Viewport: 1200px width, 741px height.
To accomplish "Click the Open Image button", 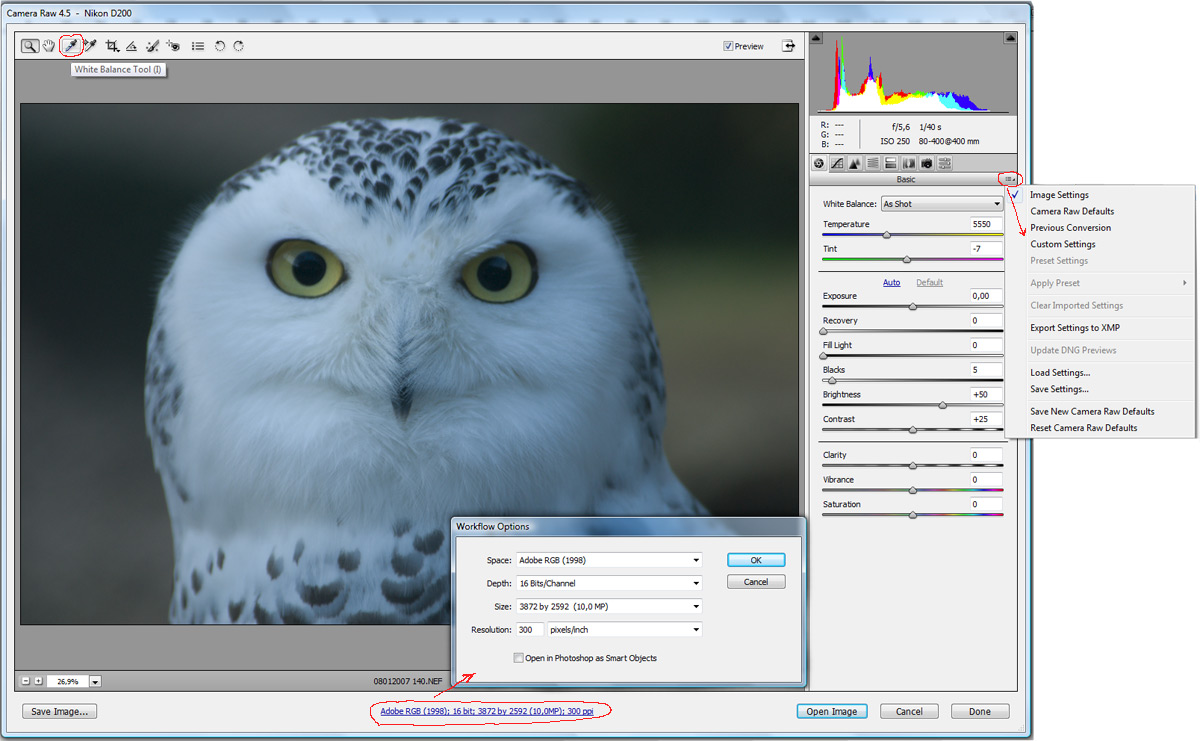I will click(831, 711).
